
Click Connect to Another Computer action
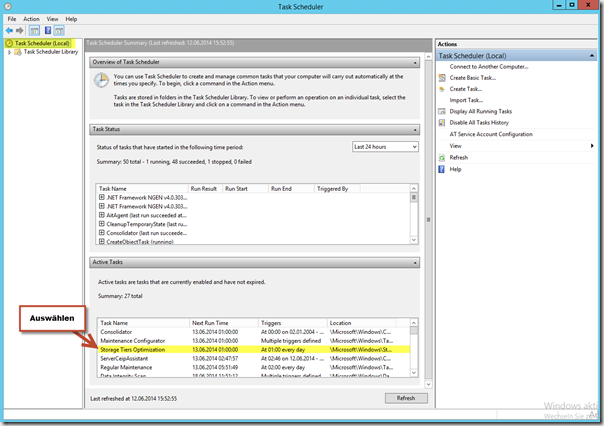[x=489, y=67]
